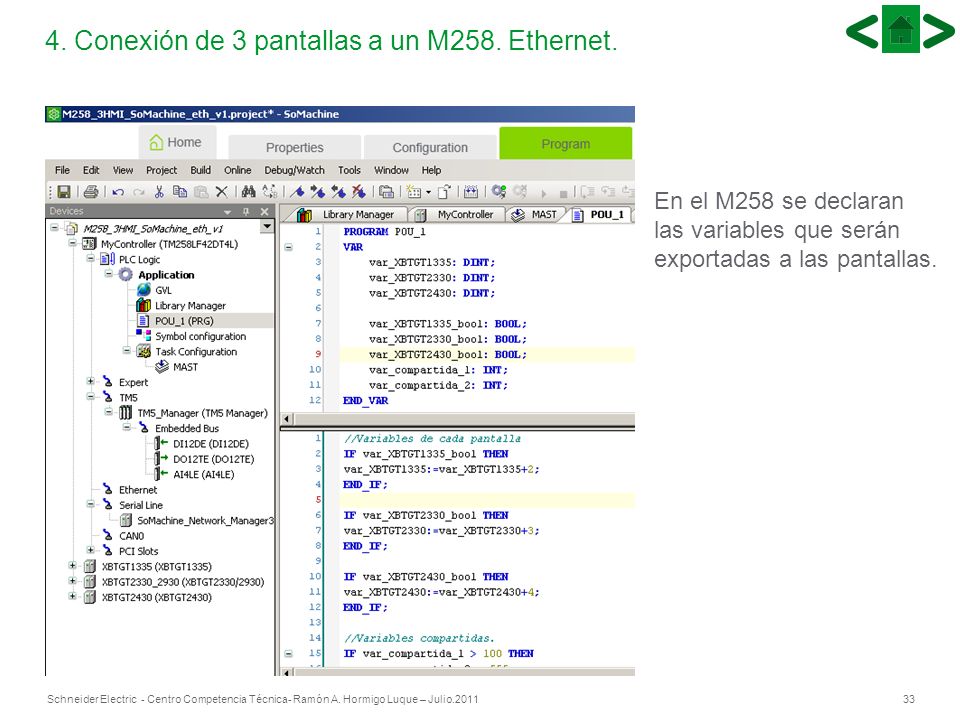Click the Paste icon in the toolbar
This screenshot has width=960, height=720.
point(201,192)
